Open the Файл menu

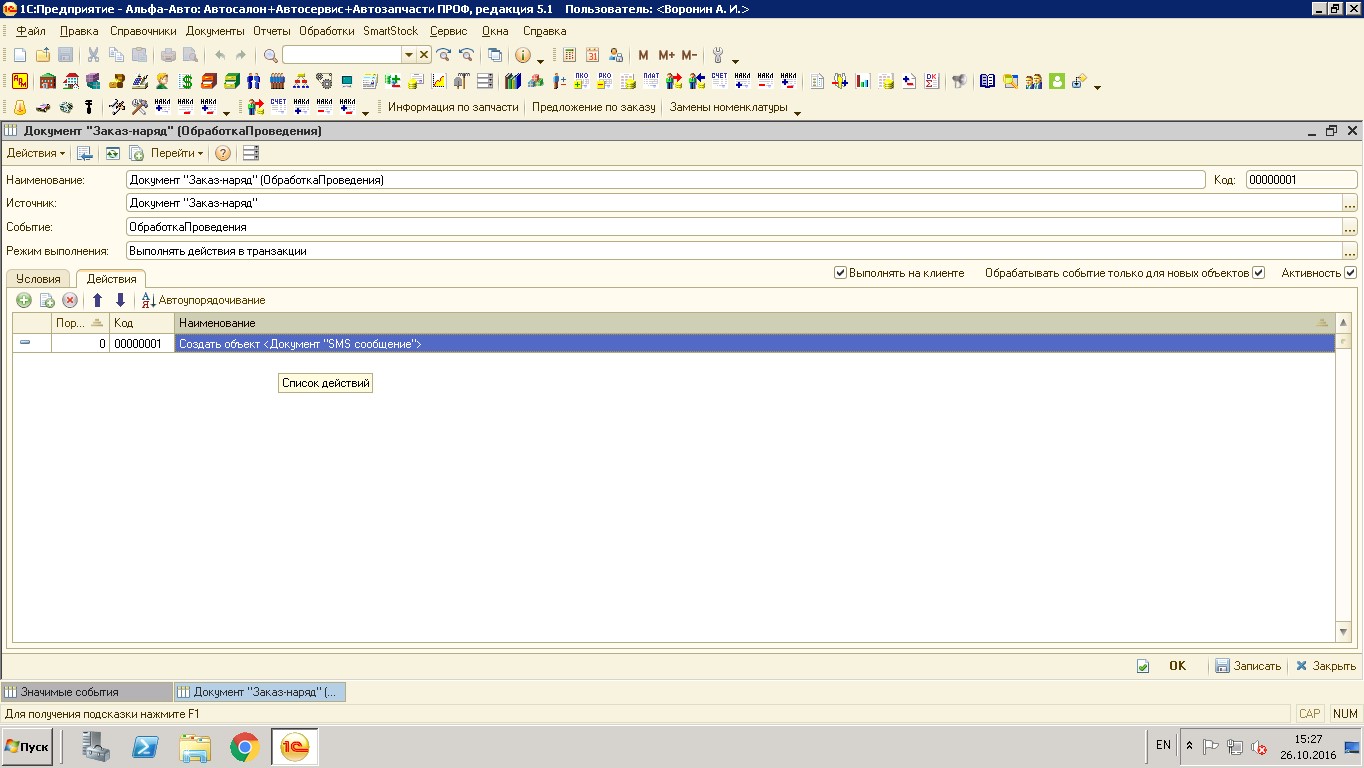pos(31,31)
